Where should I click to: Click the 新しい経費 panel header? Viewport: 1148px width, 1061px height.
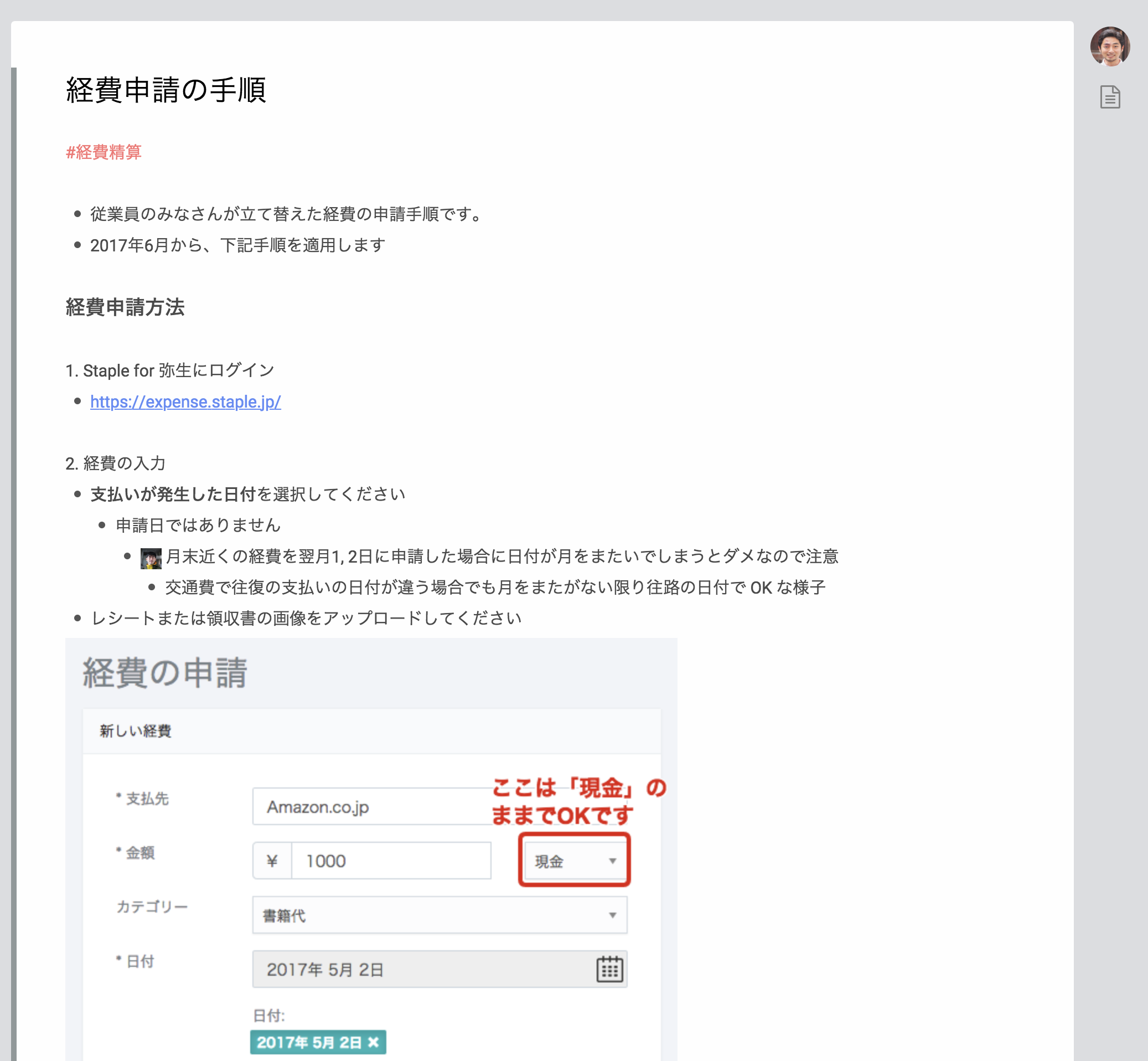136,731
